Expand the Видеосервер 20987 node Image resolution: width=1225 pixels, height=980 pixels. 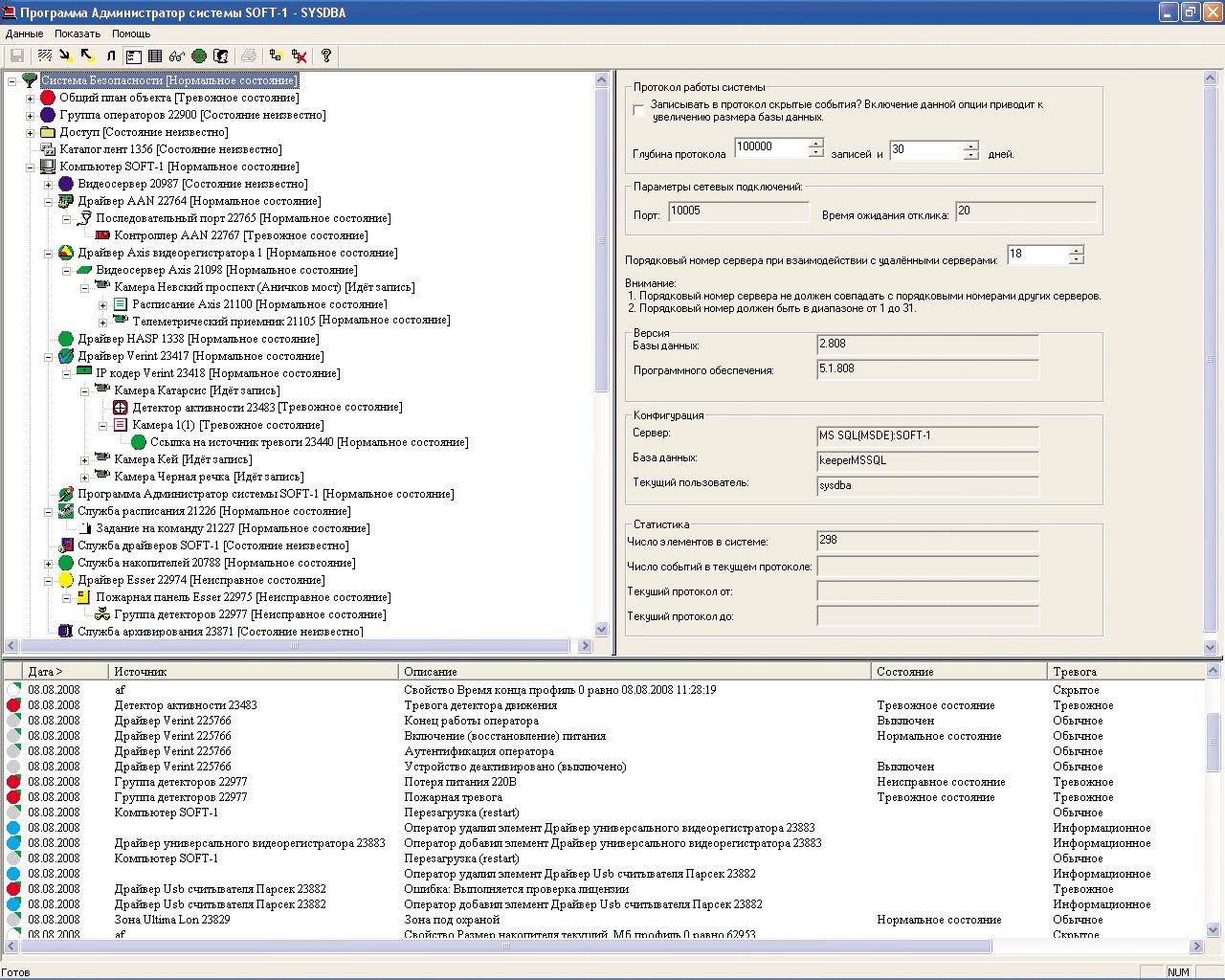[48, 185]
